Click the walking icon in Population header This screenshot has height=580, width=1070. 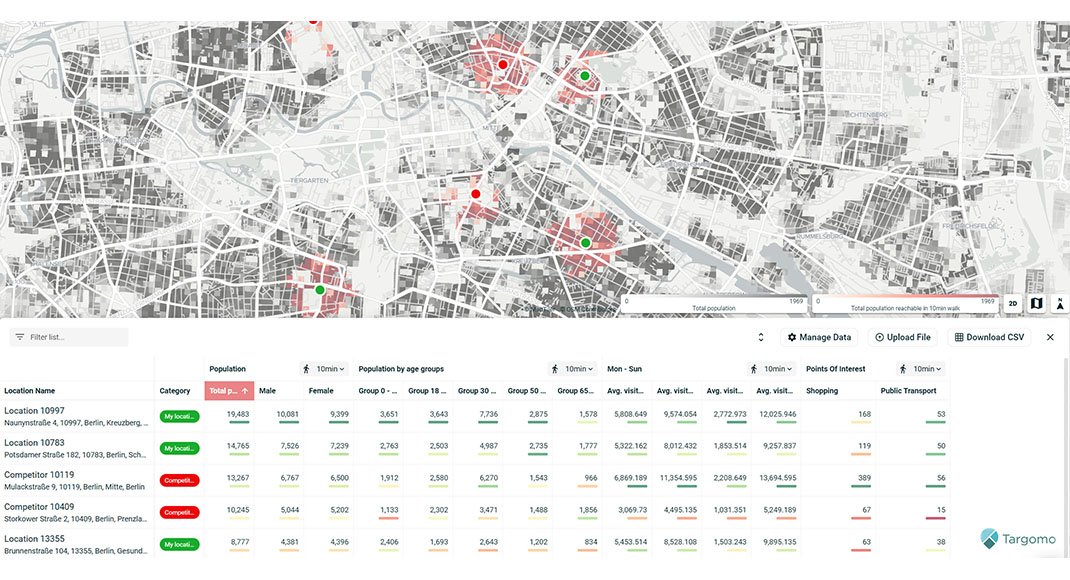(306, 368)
